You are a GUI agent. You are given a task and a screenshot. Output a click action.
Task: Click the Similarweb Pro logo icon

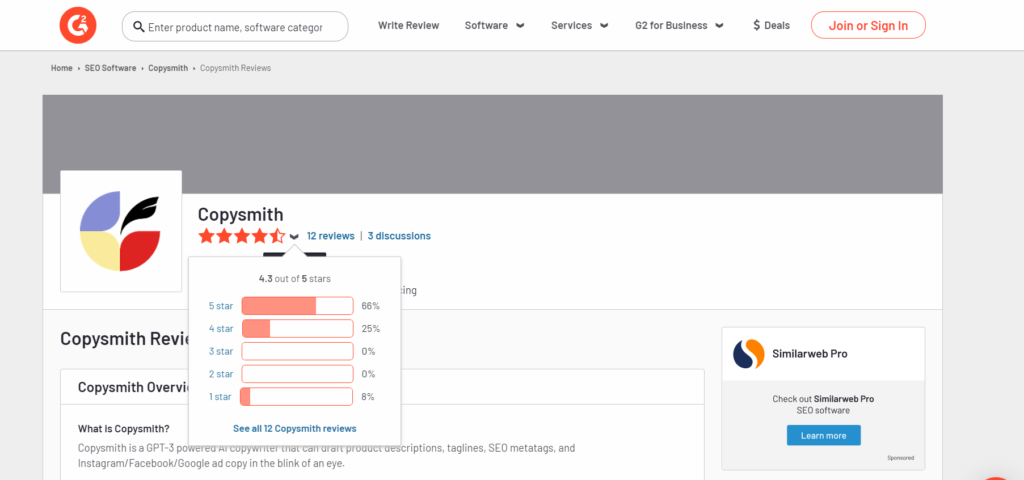(749, 354)
